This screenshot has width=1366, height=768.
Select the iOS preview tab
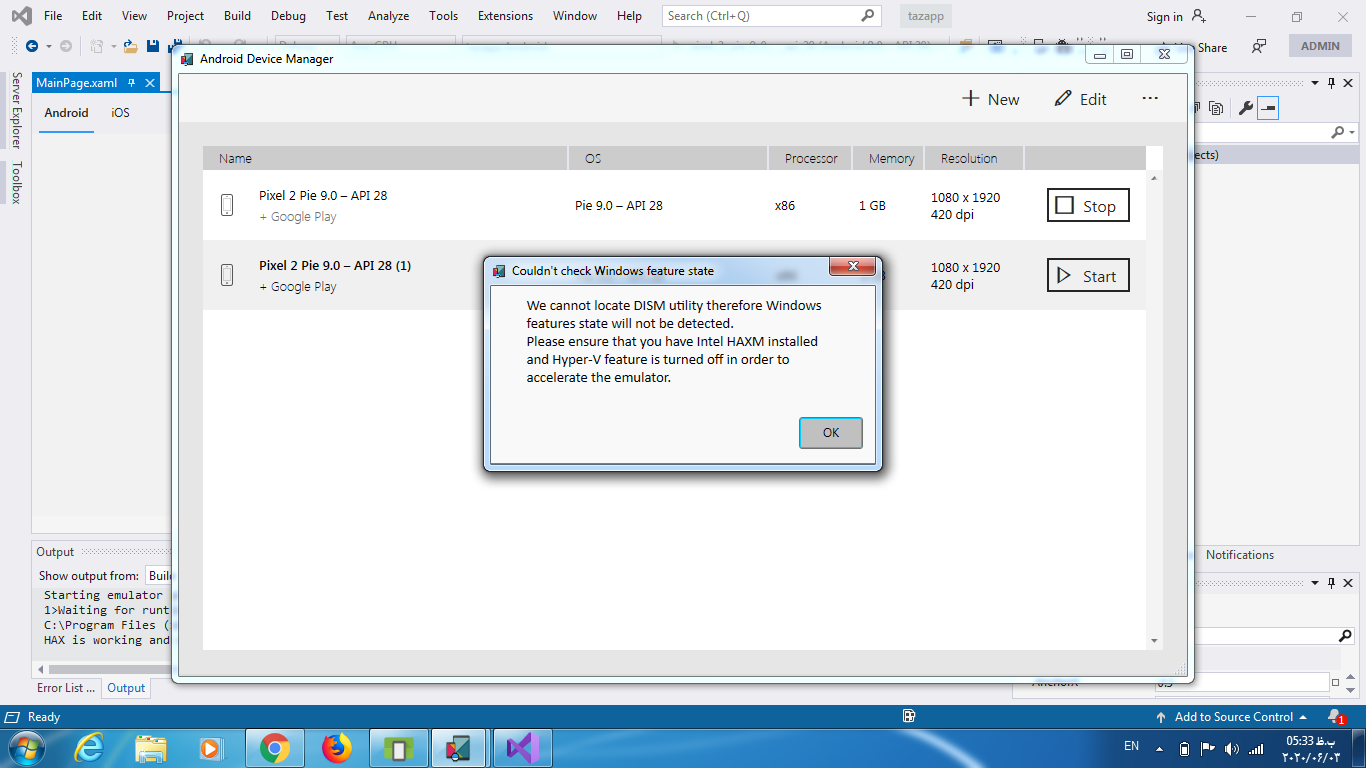click(x=120, y=113)
